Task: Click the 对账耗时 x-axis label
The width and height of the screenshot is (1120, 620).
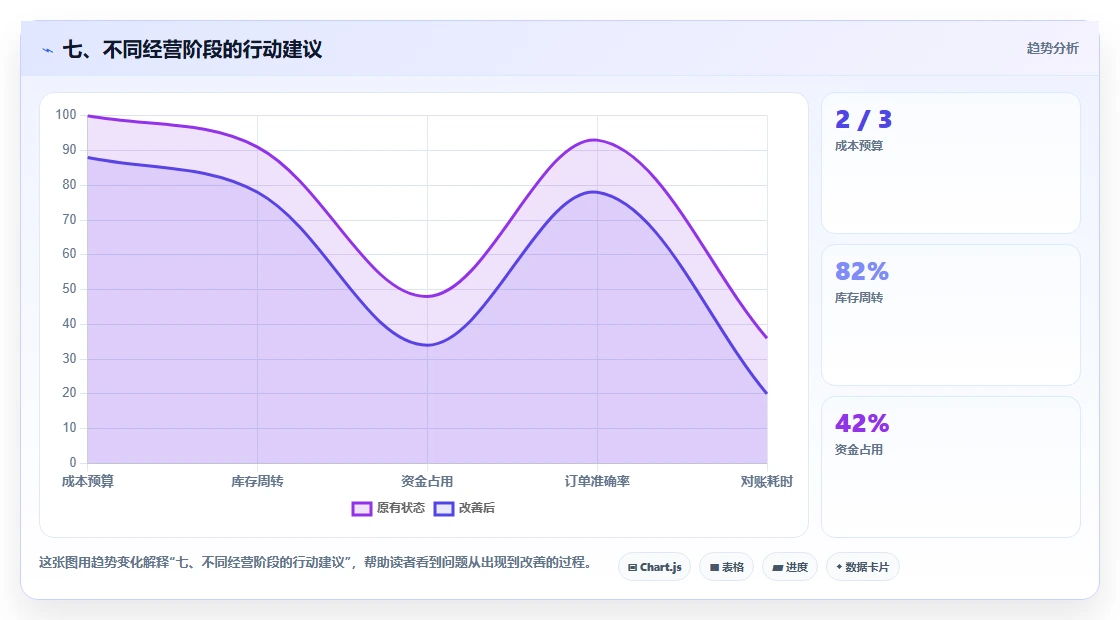Action: pos(766,481)
